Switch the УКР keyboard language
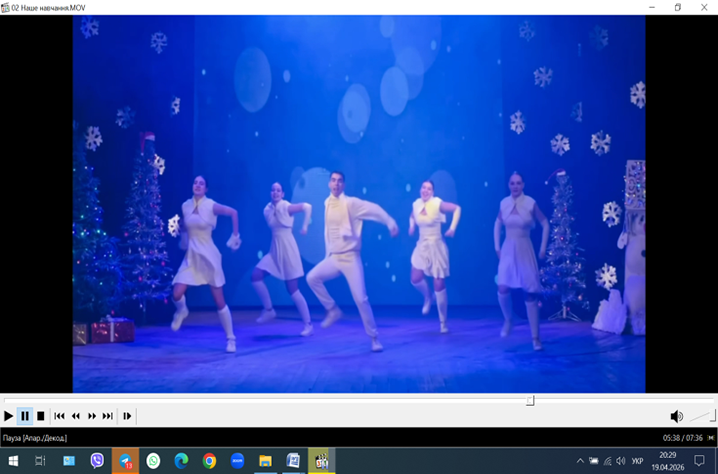718x474 pixels. [x=638, y=461]
